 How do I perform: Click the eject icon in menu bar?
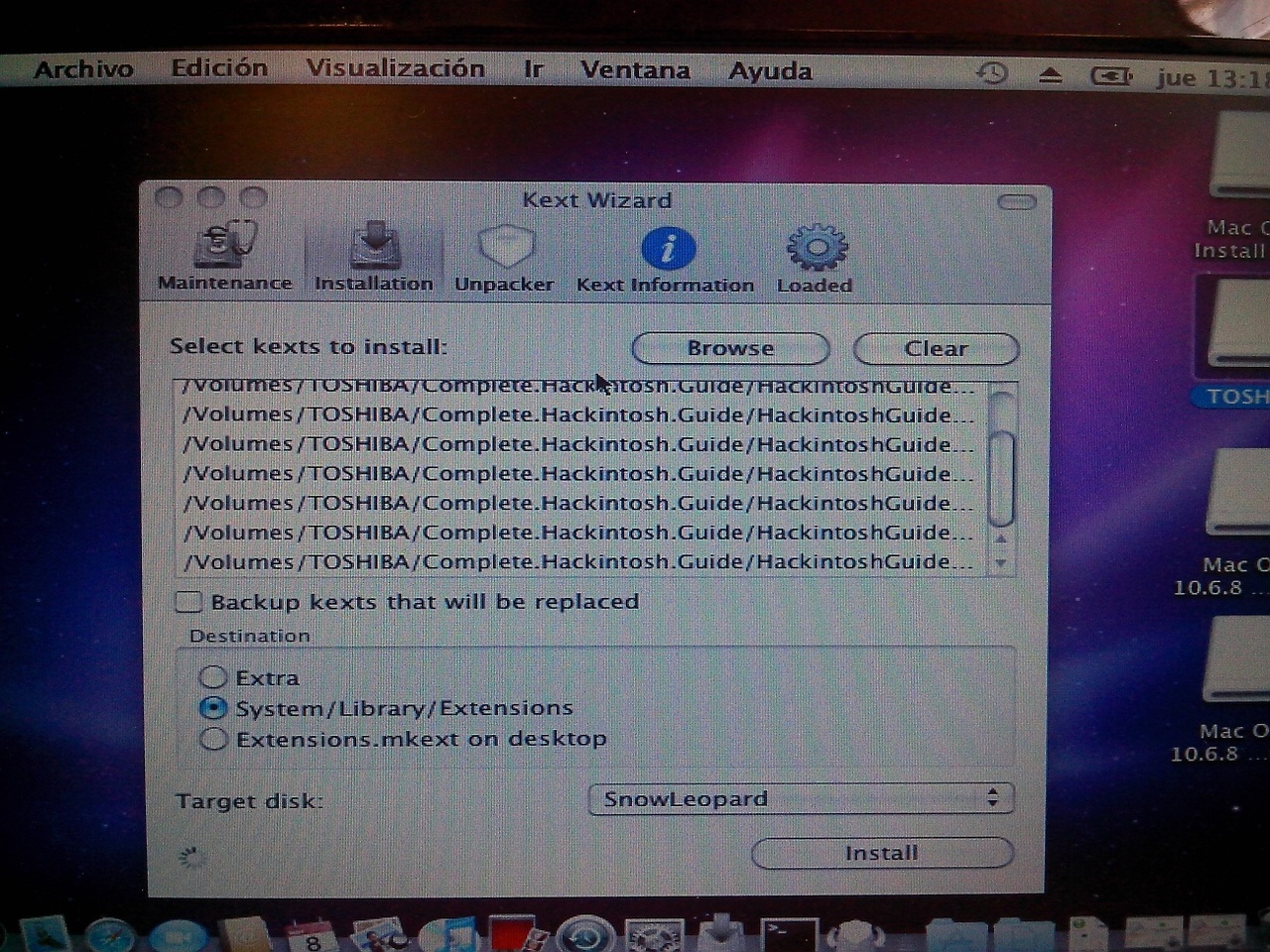pos(1051,75)
